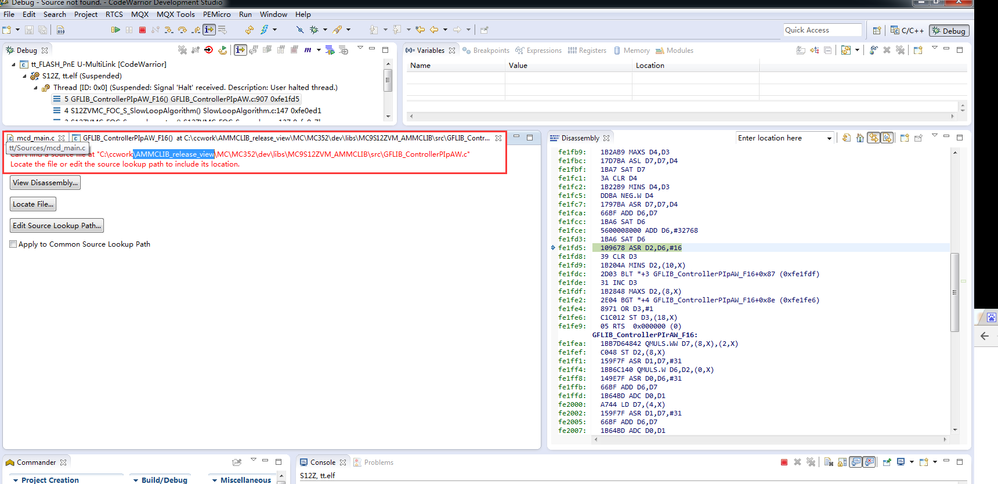Viewport: 998px width, 484px height.
Task: Switch to the Problems tab
Action: click(374, 462)
